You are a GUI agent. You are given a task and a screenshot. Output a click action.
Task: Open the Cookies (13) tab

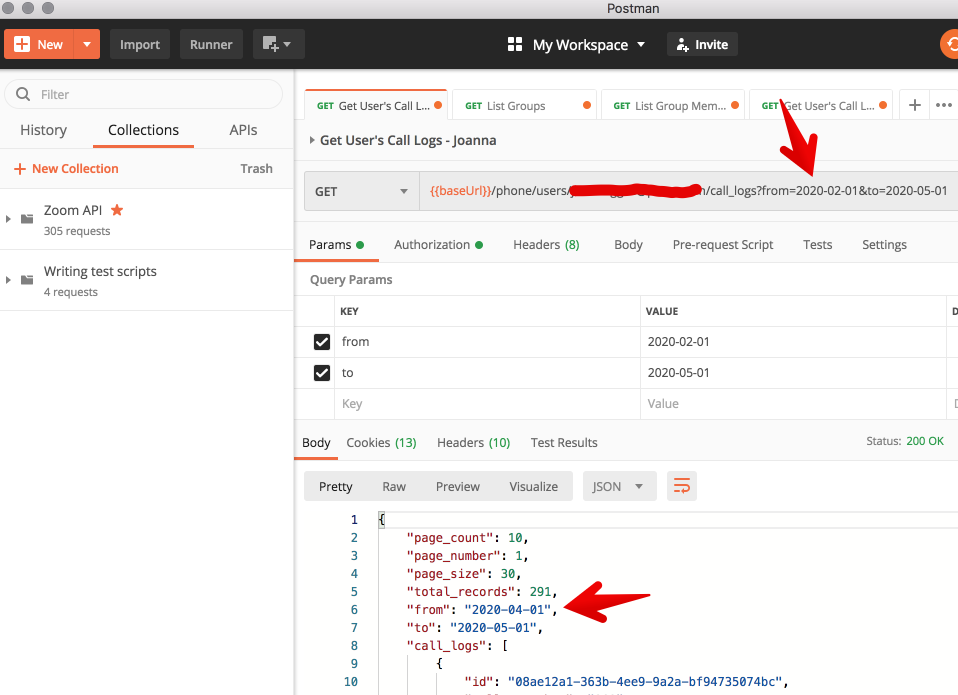point(381,443)
